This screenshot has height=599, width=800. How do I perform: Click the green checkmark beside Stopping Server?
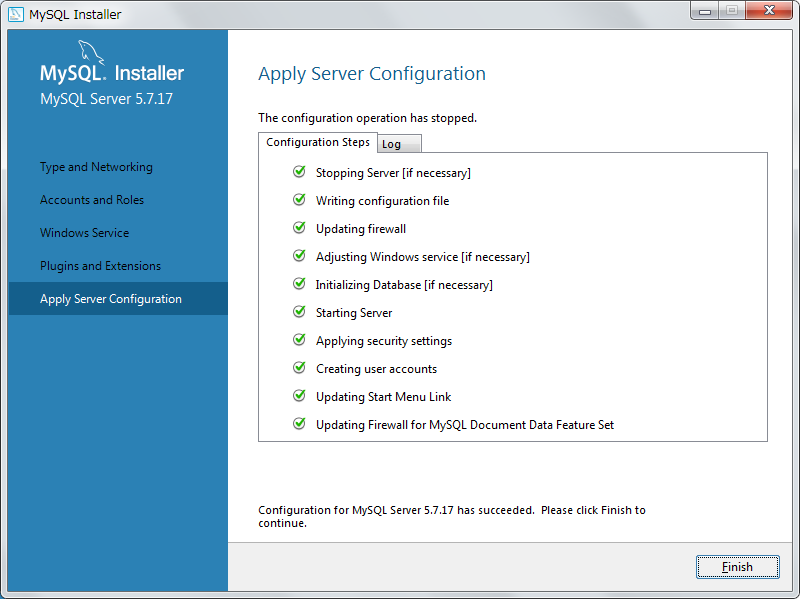click(299, 172)
